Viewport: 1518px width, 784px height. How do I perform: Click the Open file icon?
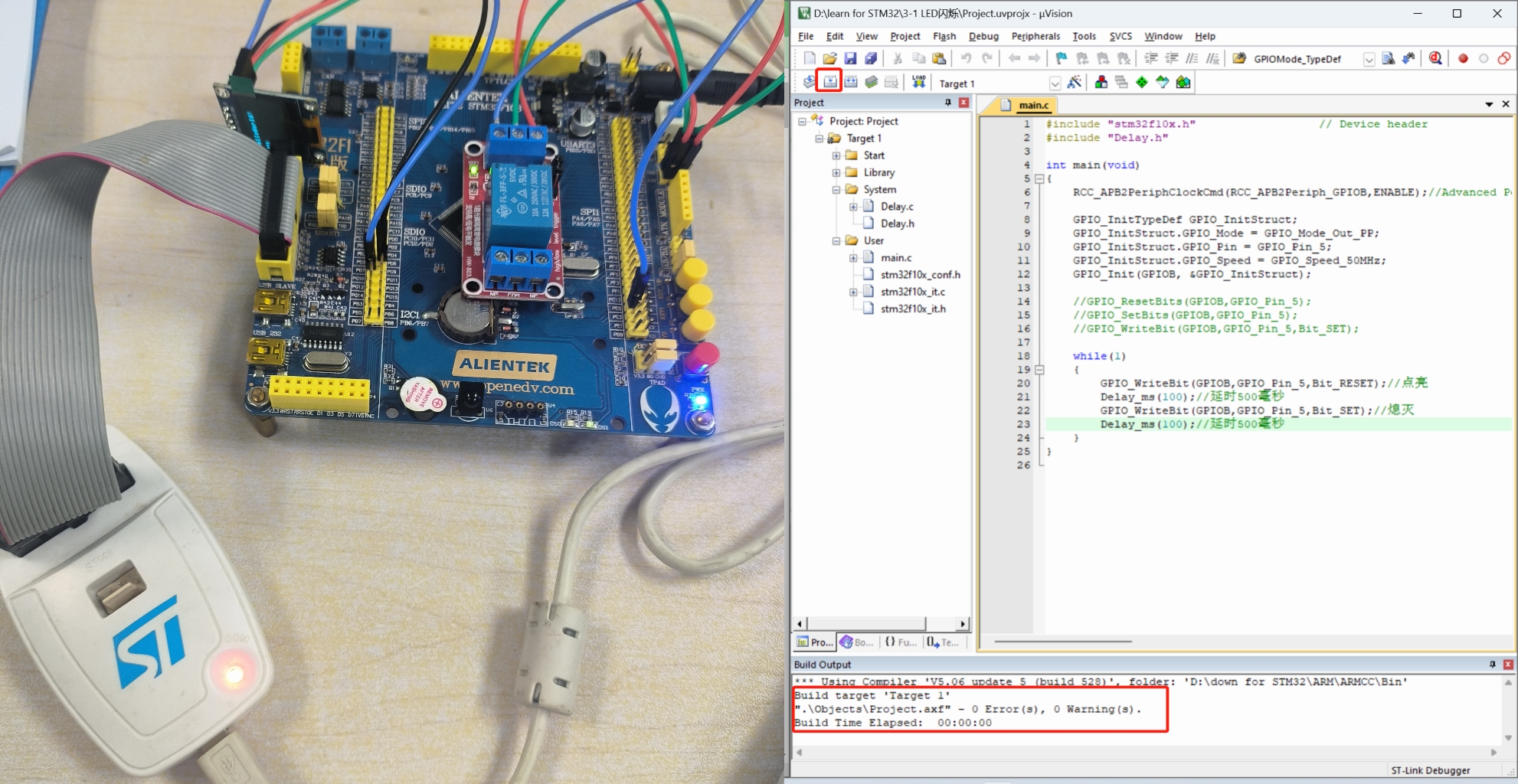coord(829,58)
